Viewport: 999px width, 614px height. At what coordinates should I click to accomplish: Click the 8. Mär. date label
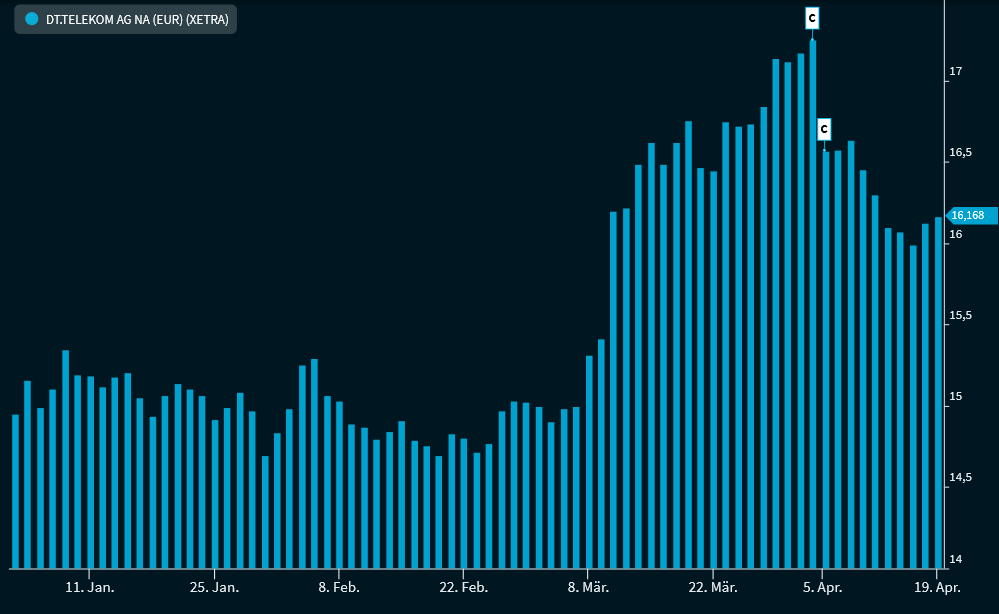coord(589,588)
